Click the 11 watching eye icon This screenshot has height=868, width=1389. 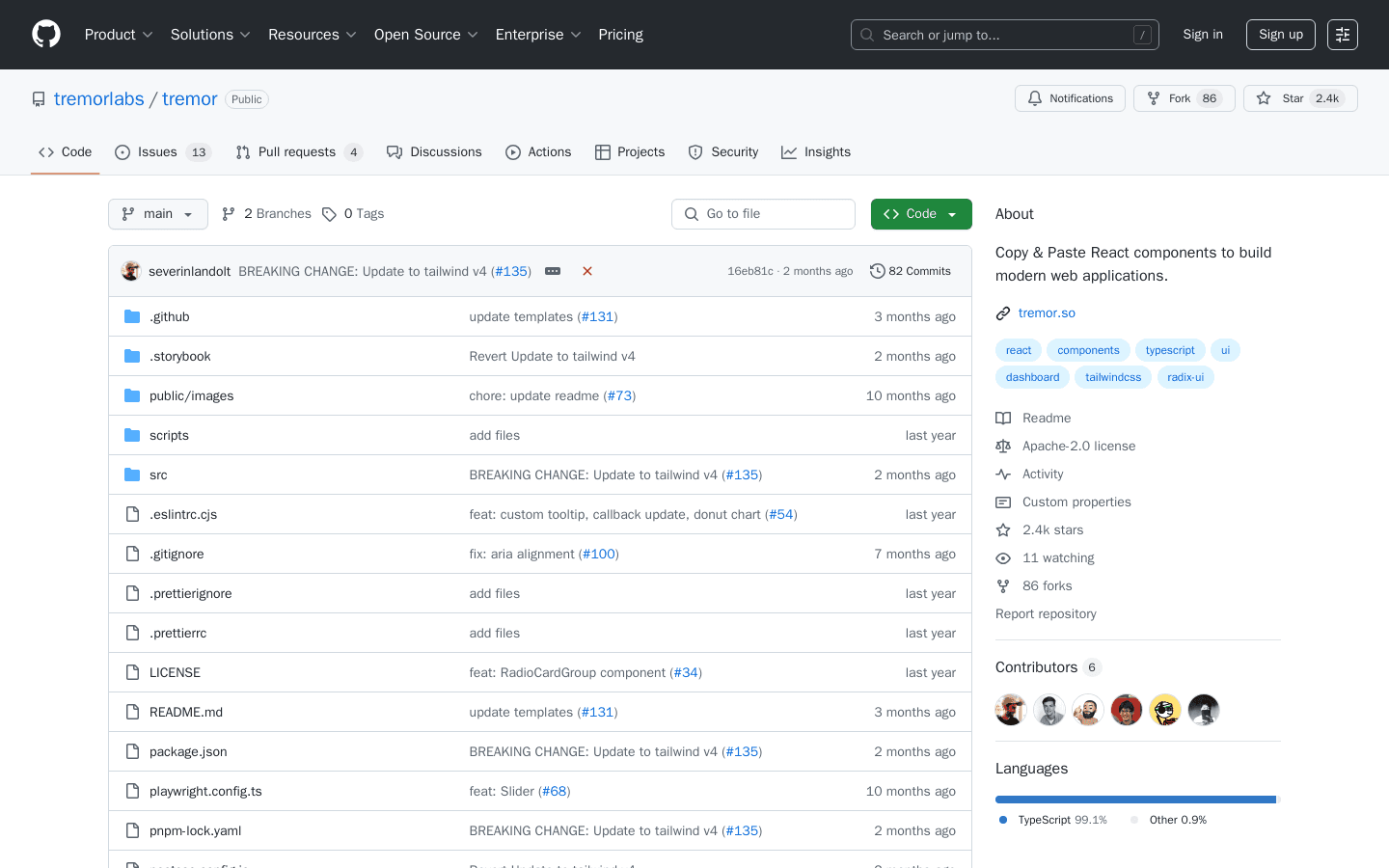pos(1003,557)
